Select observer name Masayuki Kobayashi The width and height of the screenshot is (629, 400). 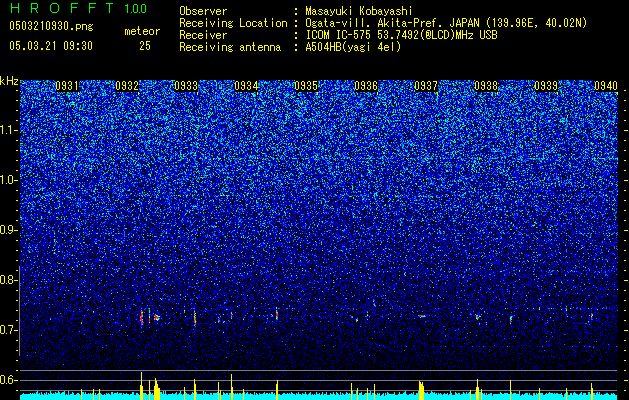[359, 12]
